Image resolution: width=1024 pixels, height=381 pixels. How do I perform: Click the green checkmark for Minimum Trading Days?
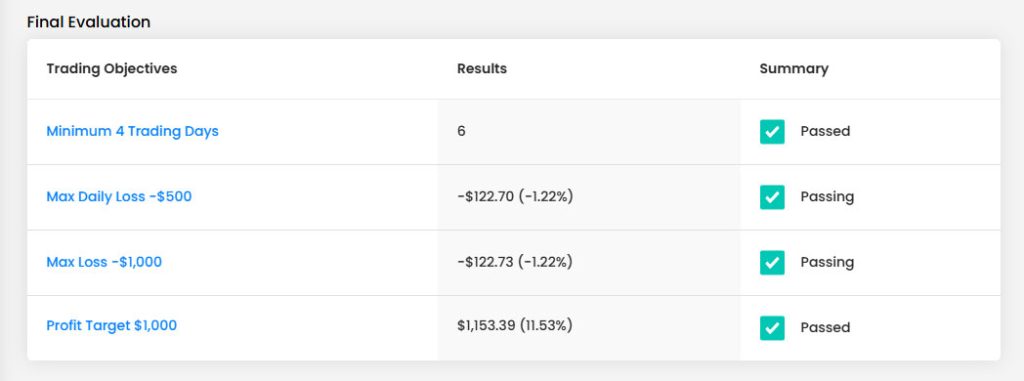[x=772, y=131]
